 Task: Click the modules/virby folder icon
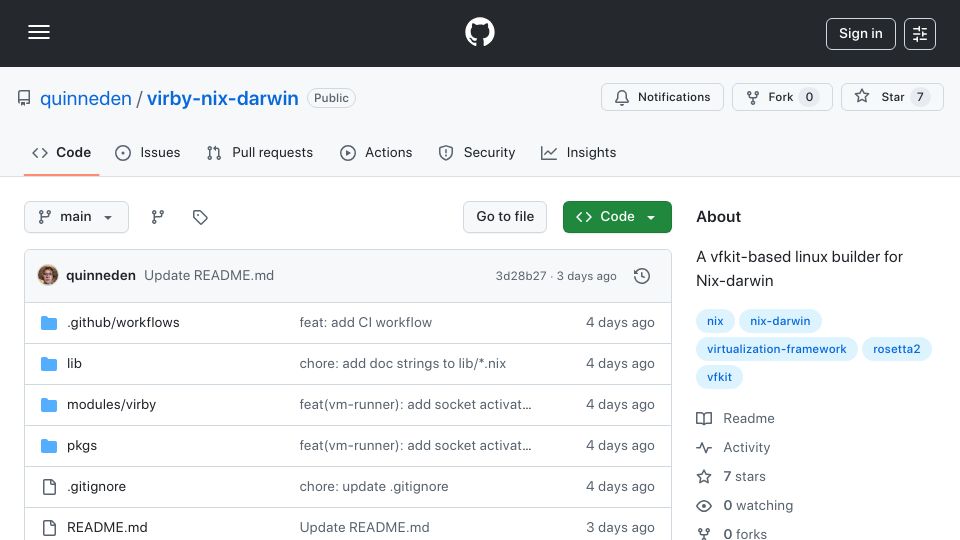pos(49,405)
